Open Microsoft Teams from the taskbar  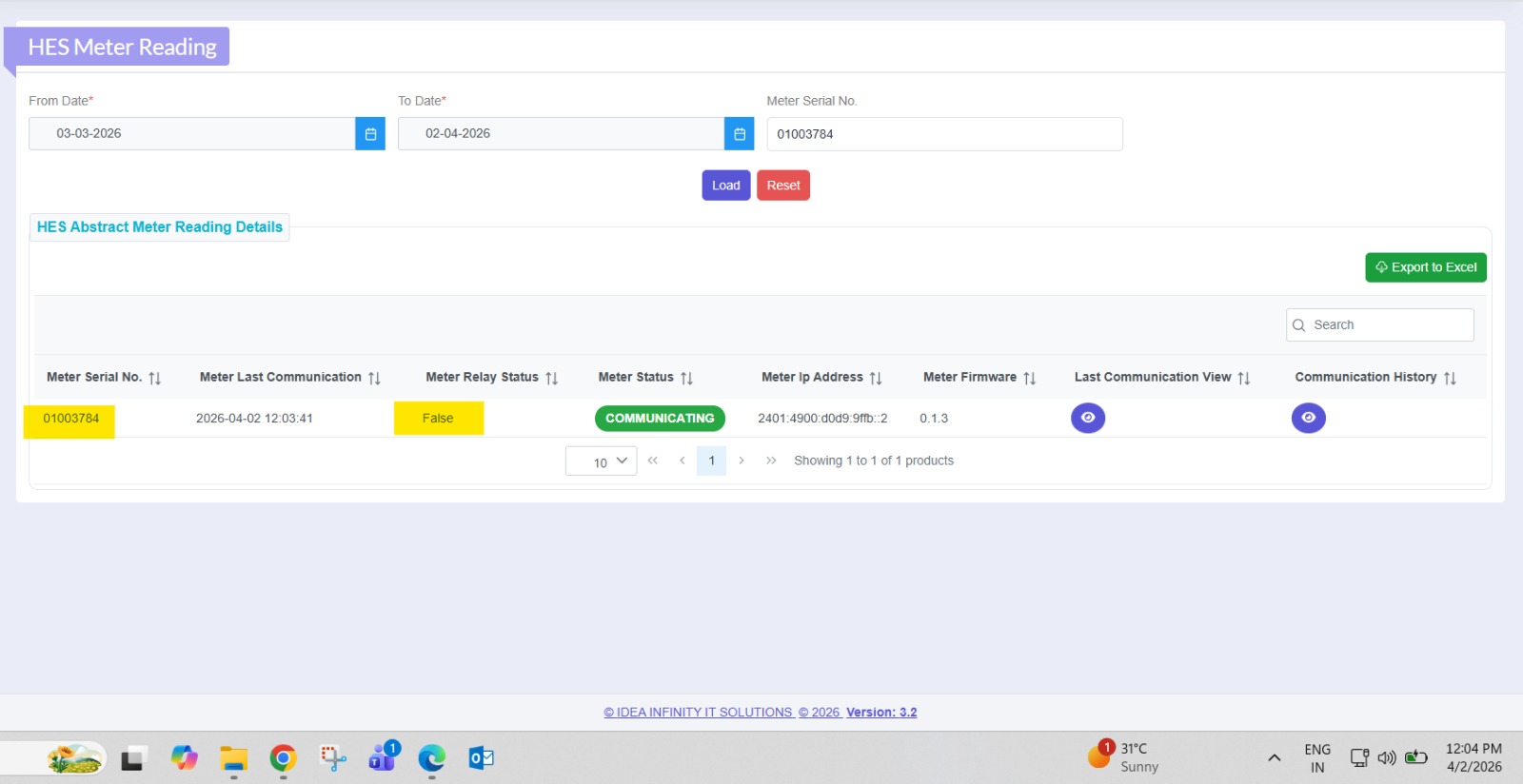pyautogui.click(x=383, y=758)
